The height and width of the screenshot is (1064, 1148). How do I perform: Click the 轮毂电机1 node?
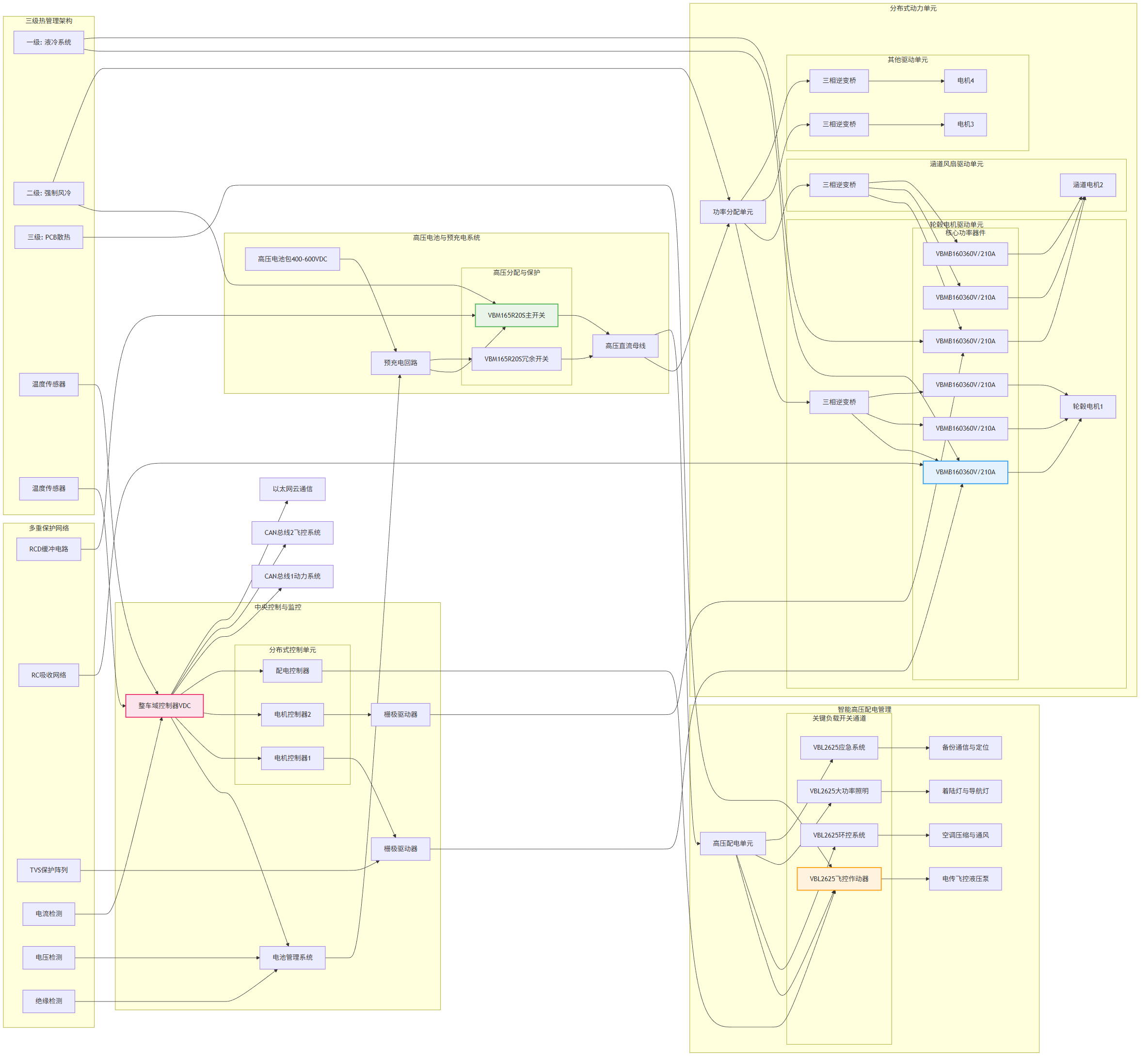(x=1087, y=406)
